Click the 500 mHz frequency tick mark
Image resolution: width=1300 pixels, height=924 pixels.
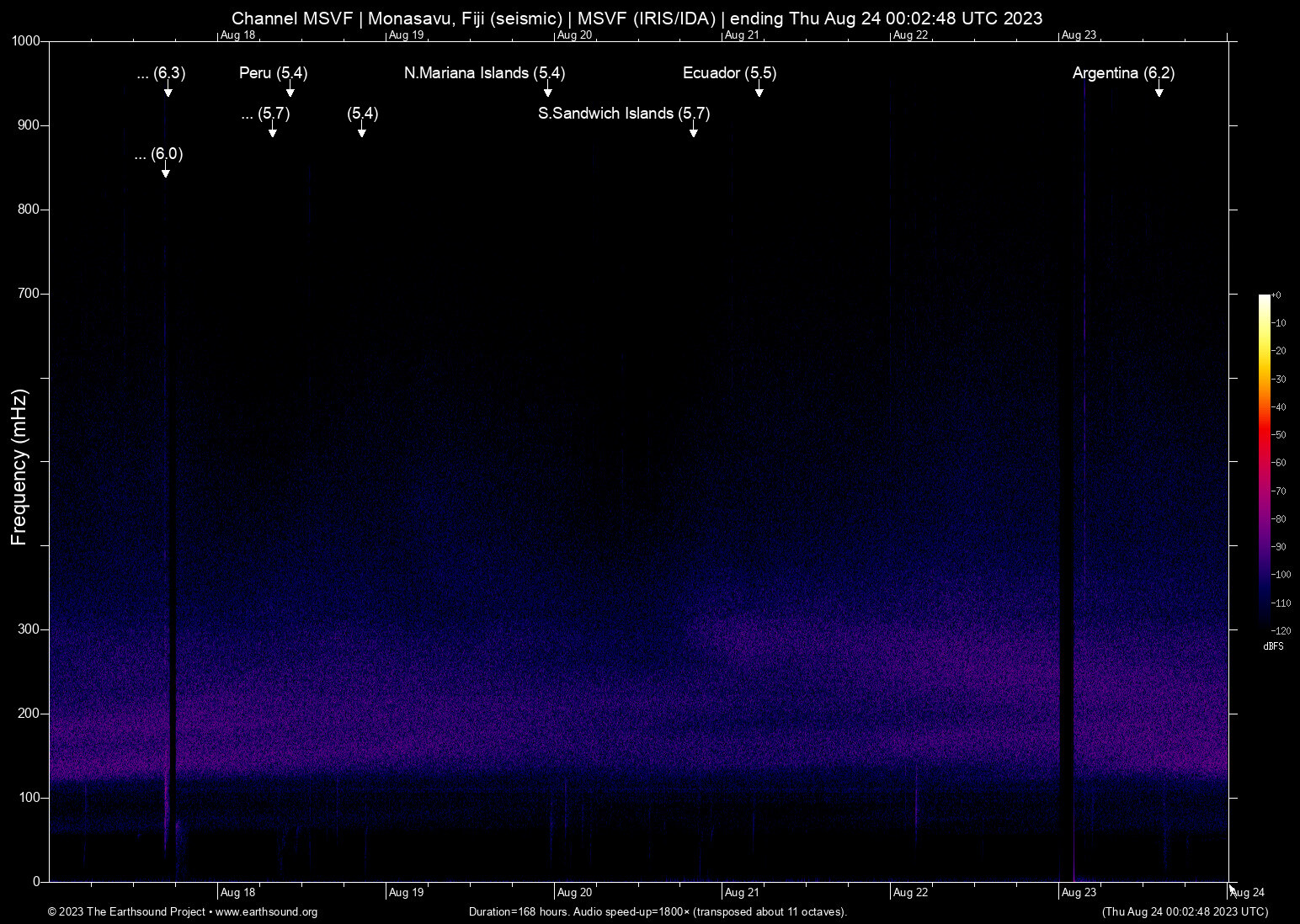click(44, 460)
